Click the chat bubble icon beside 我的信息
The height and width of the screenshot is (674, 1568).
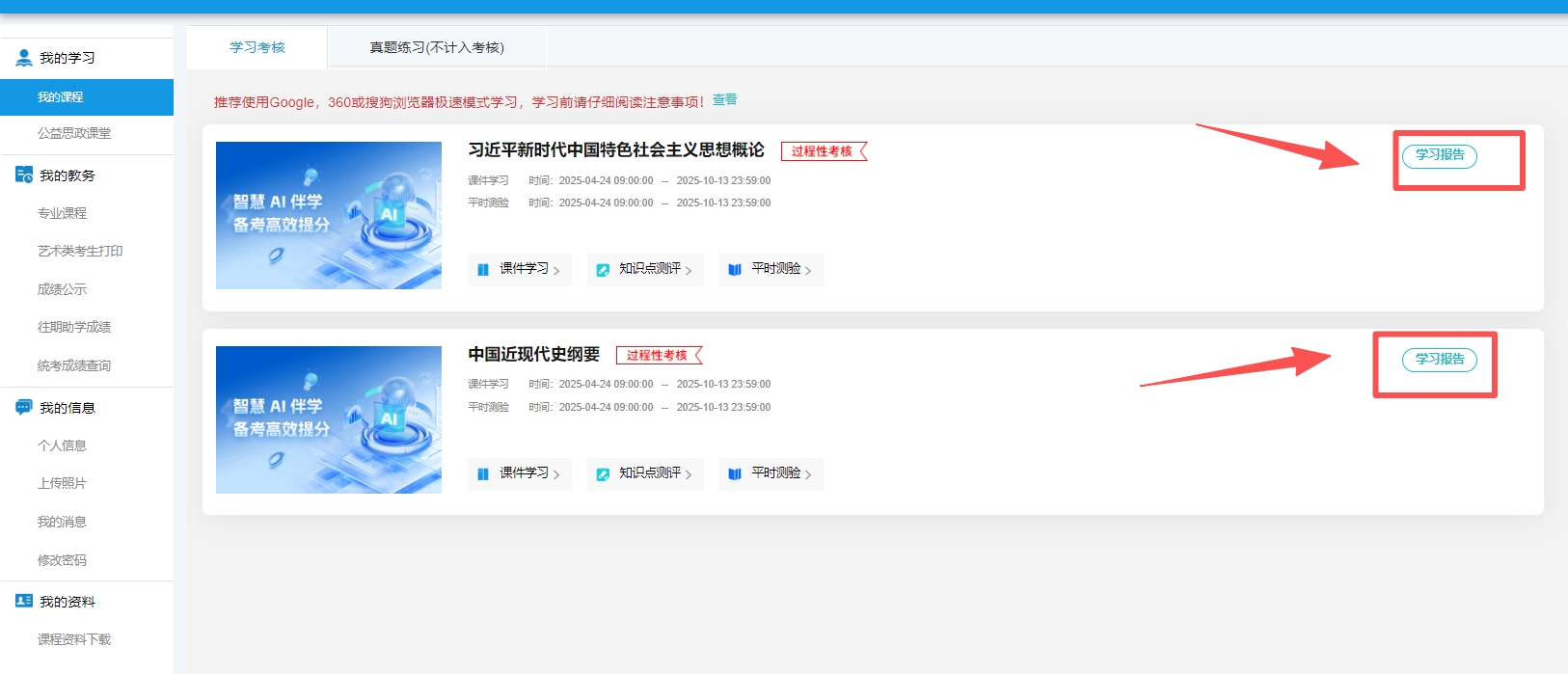[24, 407]
